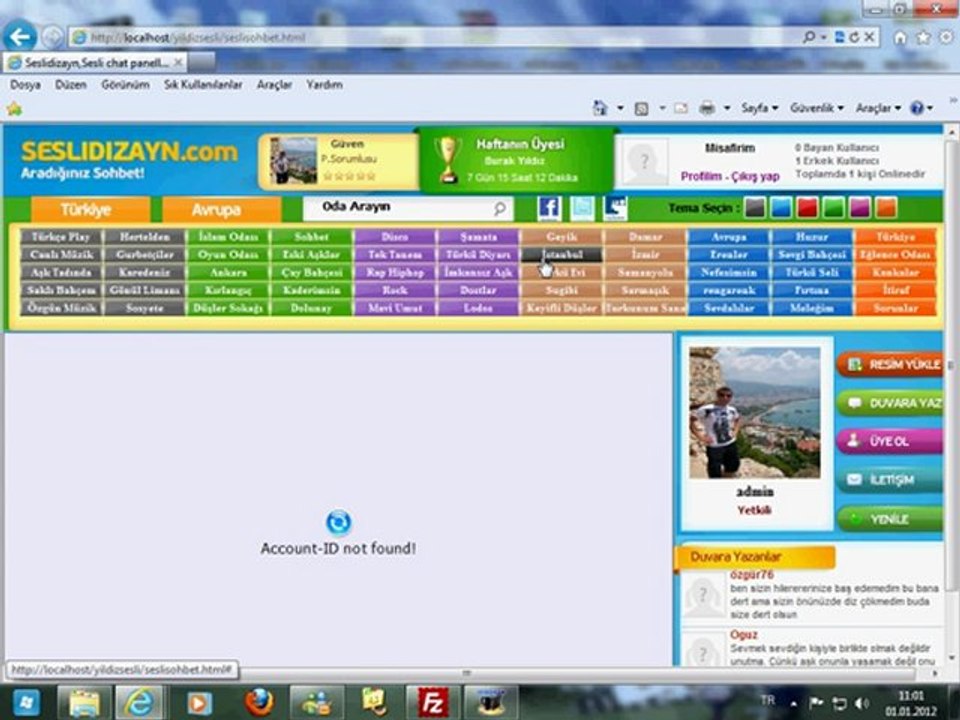
Task: Click the admin profile photo
Action: [754, 412]
